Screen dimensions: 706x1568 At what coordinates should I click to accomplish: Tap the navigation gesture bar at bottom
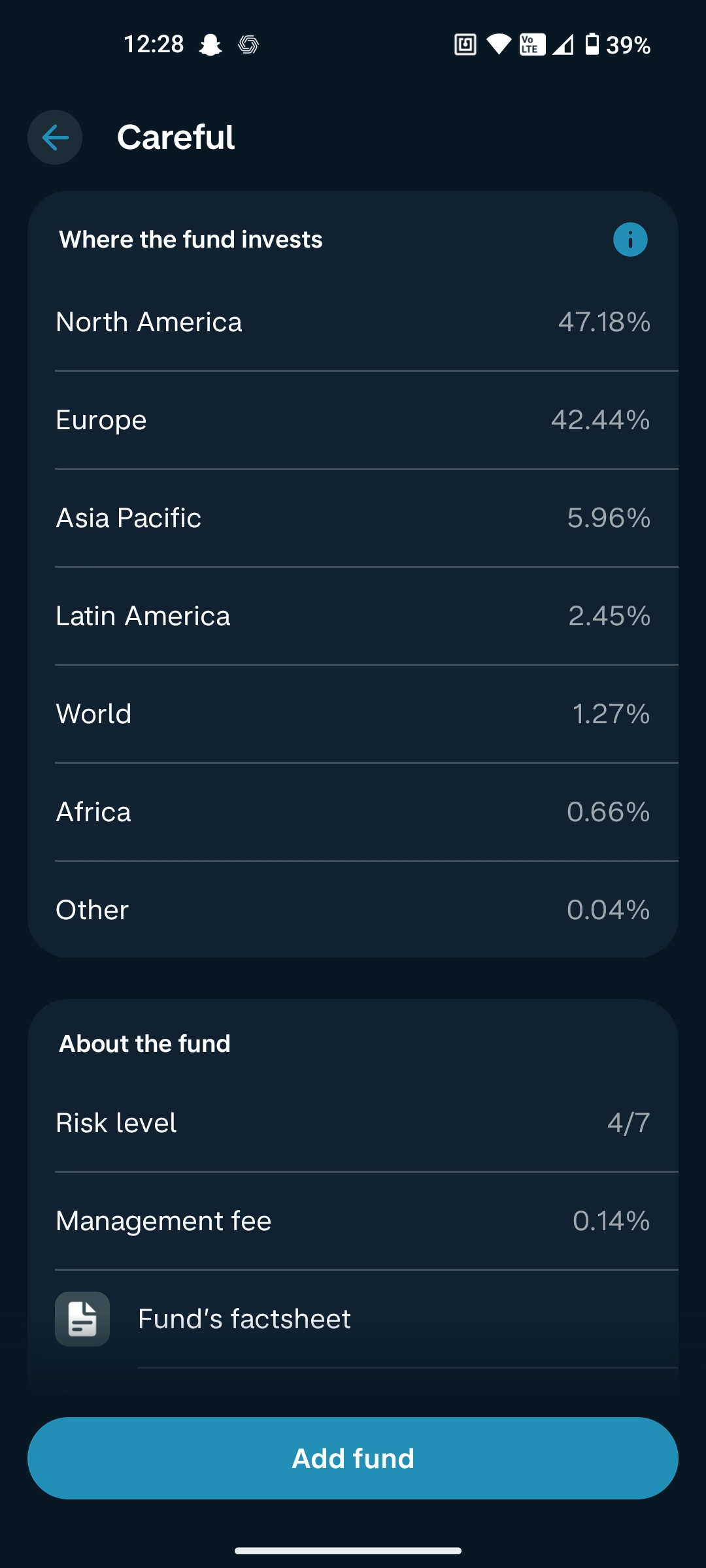(353, 1550)
